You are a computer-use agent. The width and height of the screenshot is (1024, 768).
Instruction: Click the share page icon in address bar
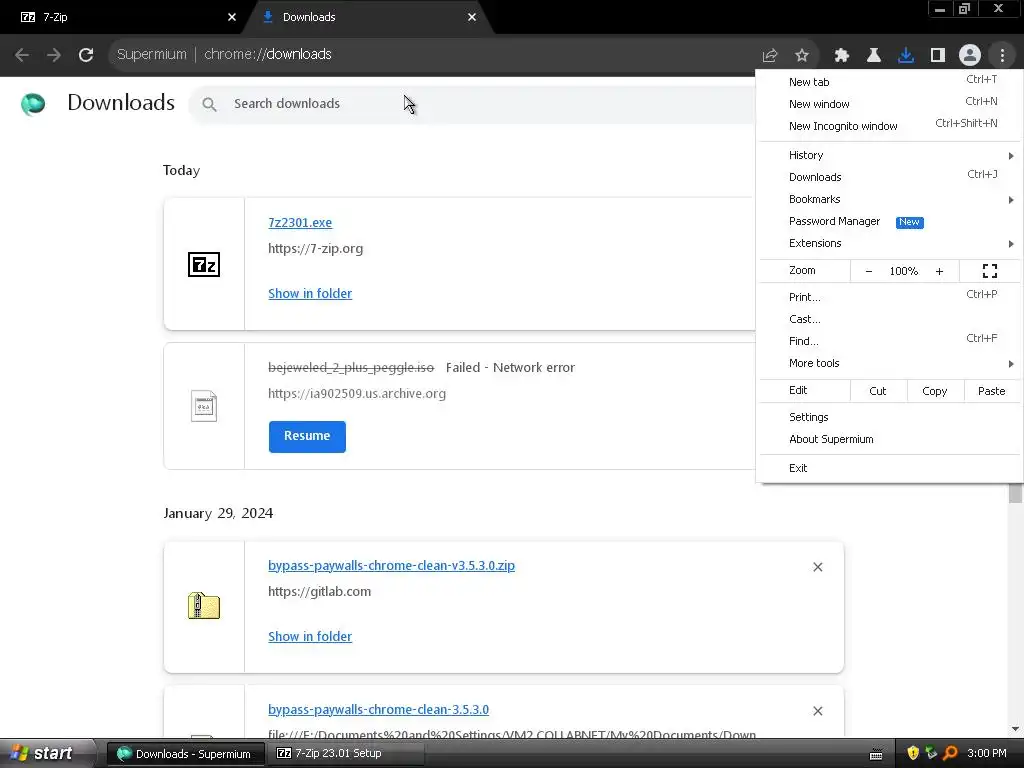click(770, 56)
